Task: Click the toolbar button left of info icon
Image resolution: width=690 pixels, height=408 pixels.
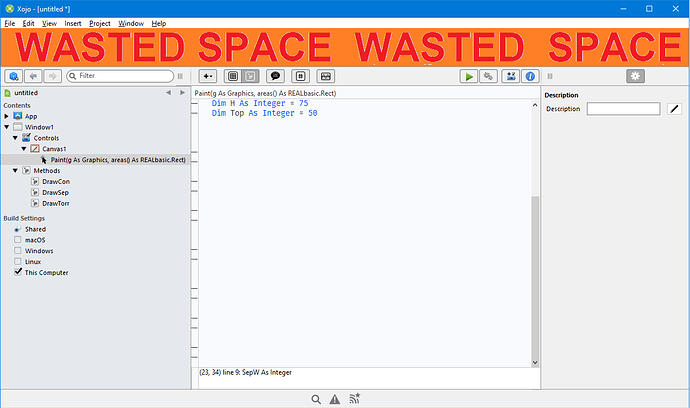Action: pos(510,76)
